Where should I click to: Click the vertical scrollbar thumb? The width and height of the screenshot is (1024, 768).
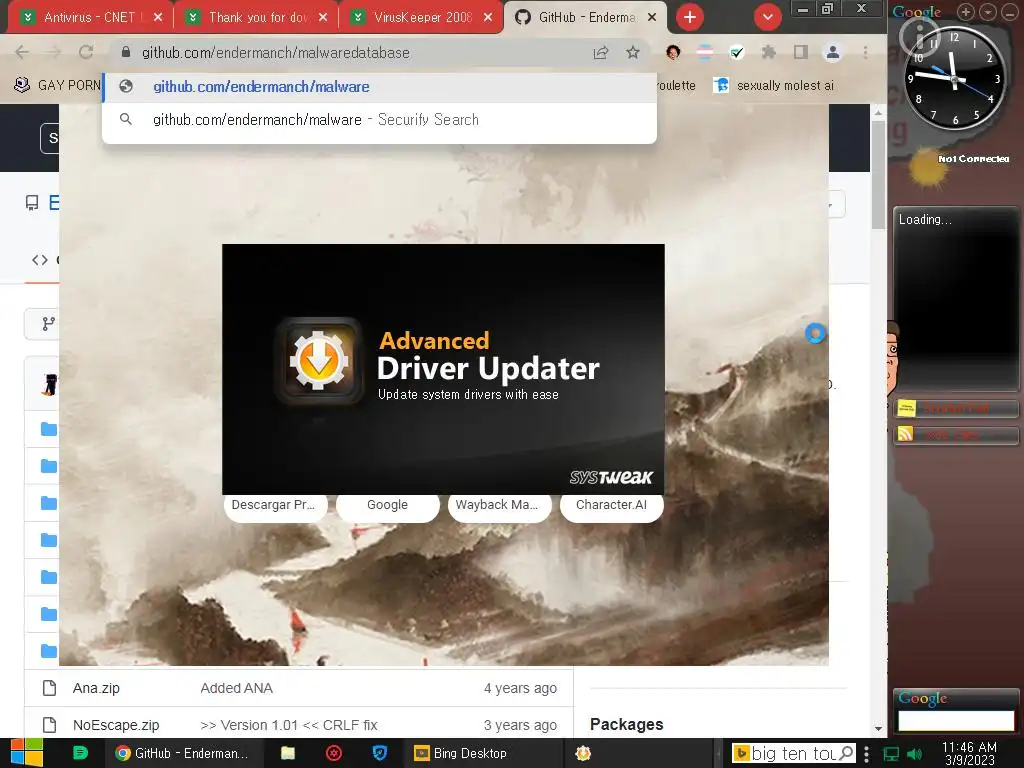[x=878, y=175]
